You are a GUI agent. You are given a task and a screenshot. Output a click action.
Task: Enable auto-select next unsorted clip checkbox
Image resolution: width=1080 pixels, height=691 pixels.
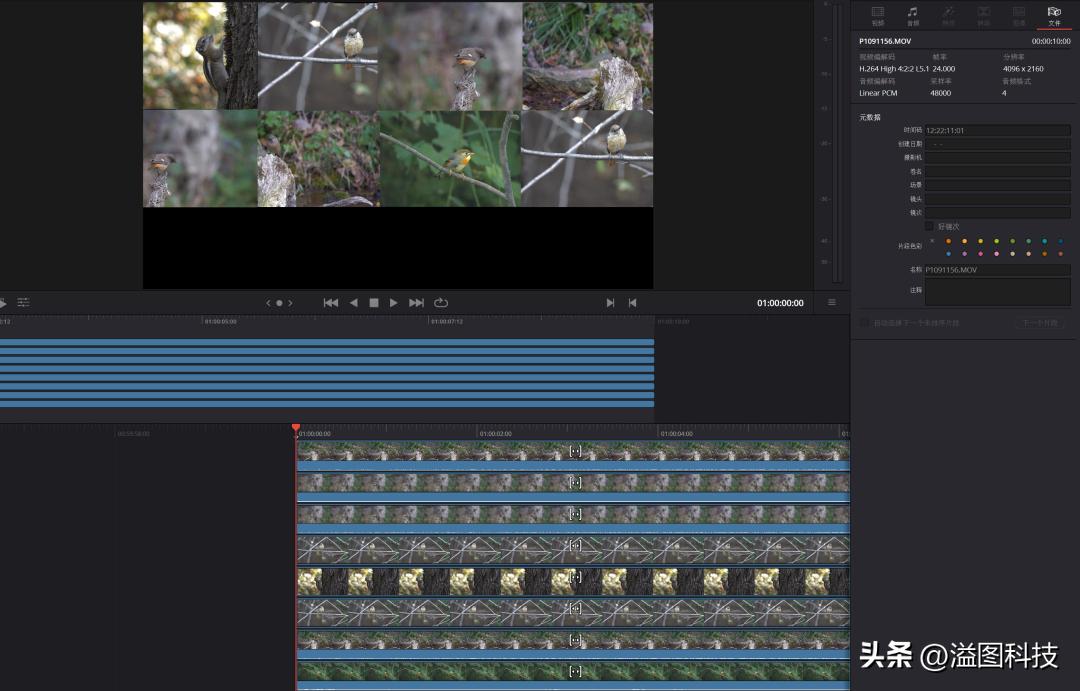[865, 323]
